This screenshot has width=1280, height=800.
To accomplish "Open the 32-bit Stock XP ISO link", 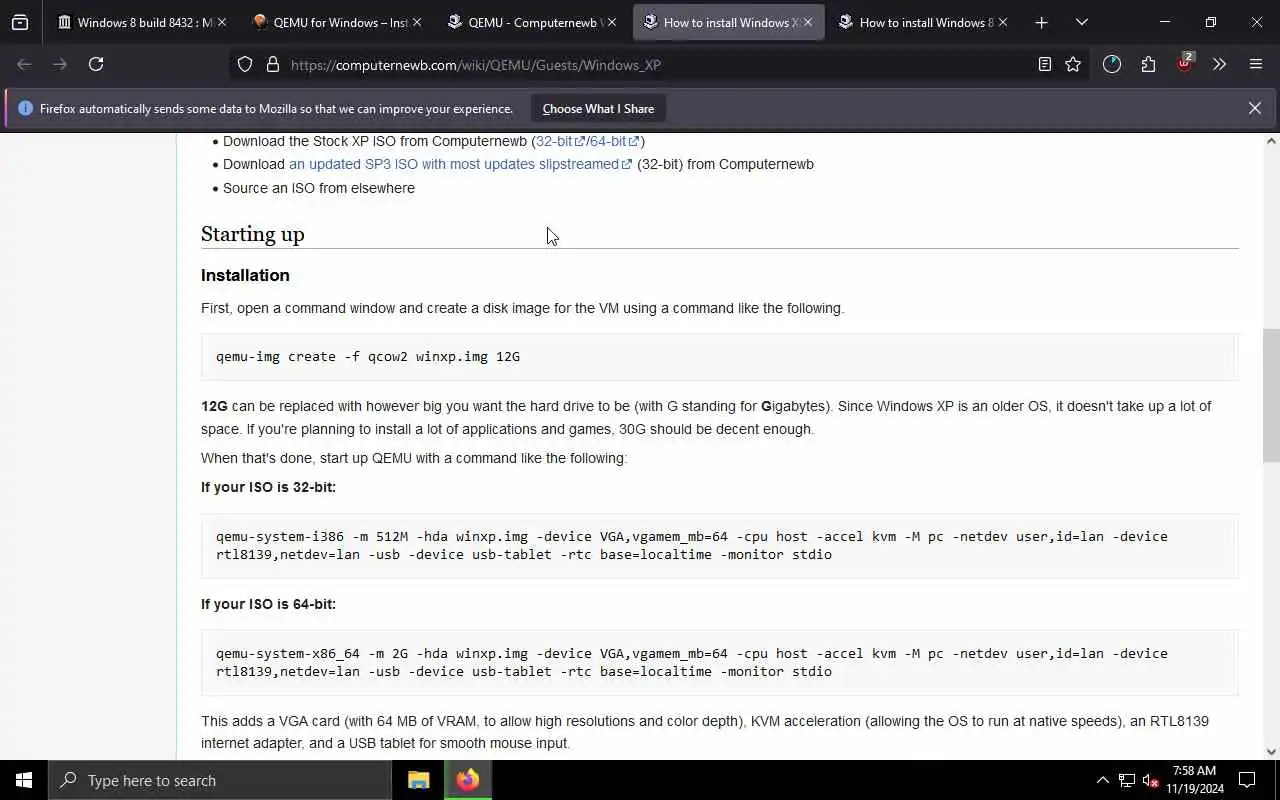I will (560, 141).
